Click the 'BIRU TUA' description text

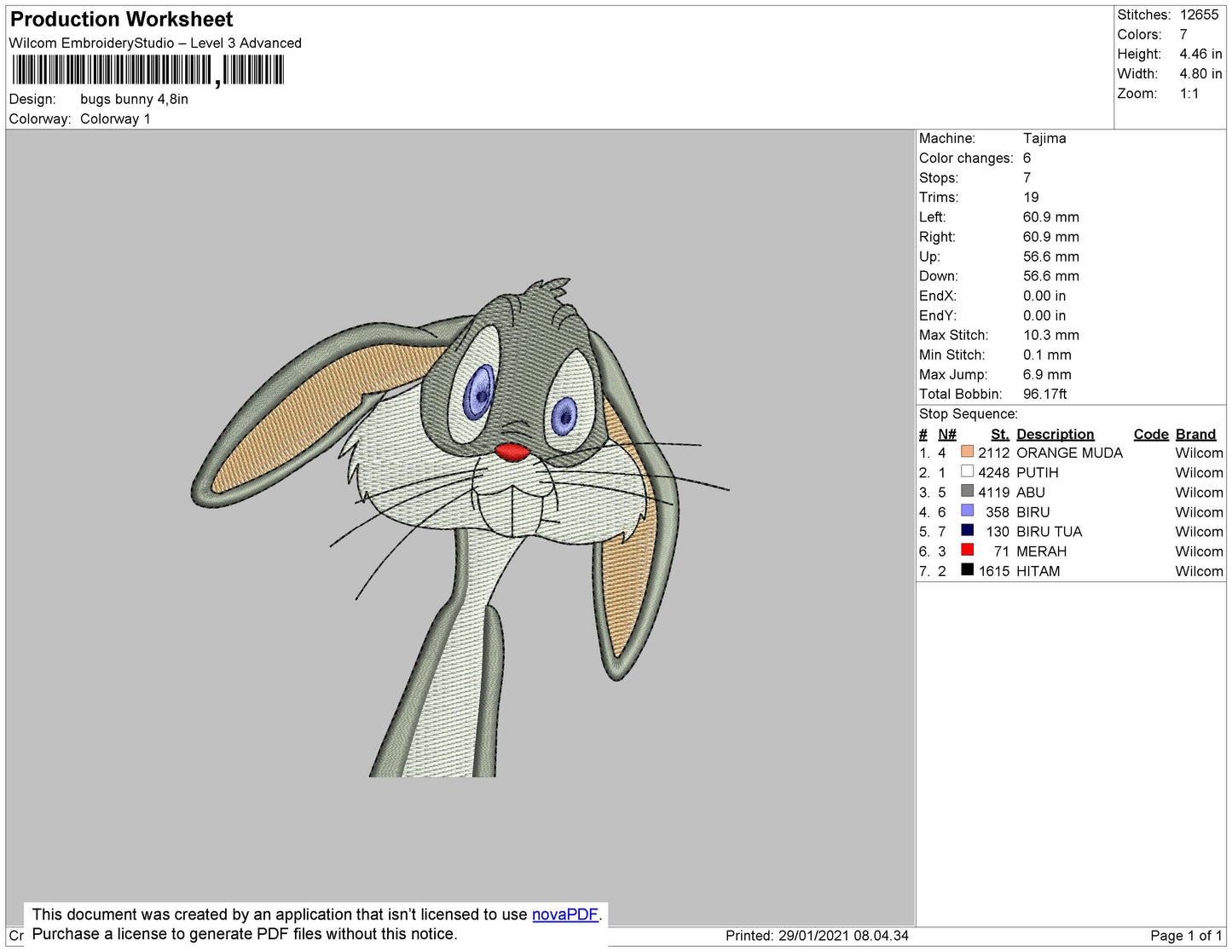[x=1049, y=531]
